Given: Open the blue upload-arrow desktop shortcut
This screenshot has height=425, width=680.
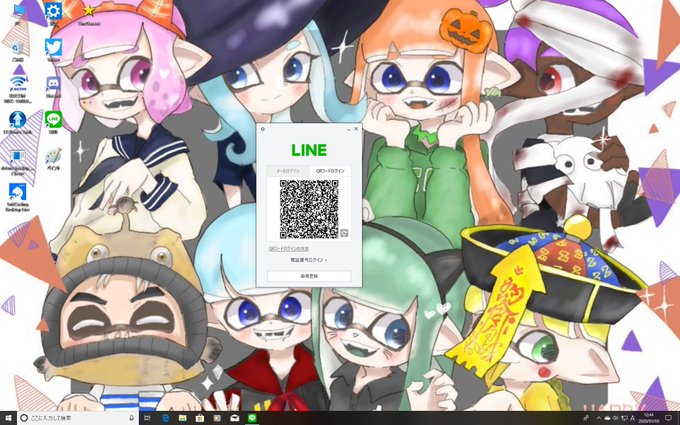Looking at the screenshot, I should 18,122.
